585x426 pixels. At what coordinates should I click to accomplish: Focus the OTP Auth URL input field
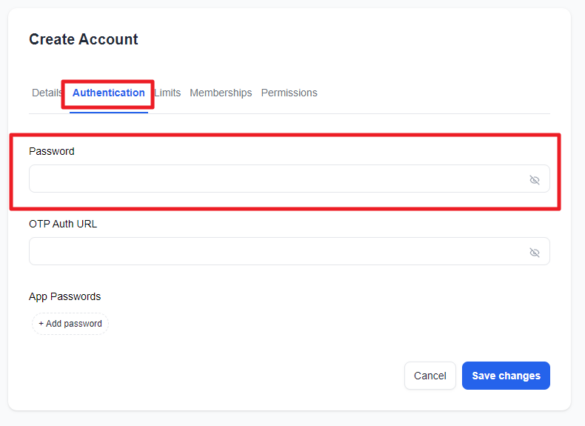coord(289,251)
